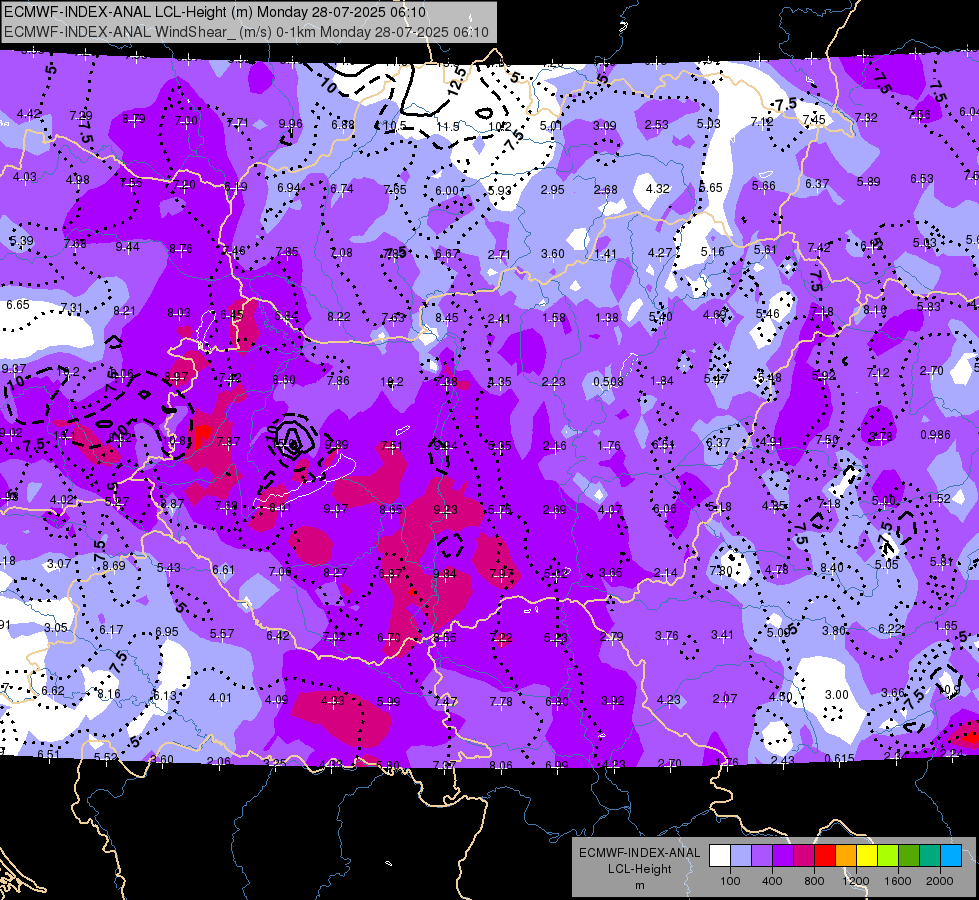
Task: Click the grid value 1.65
Action: tap(946, 625)
